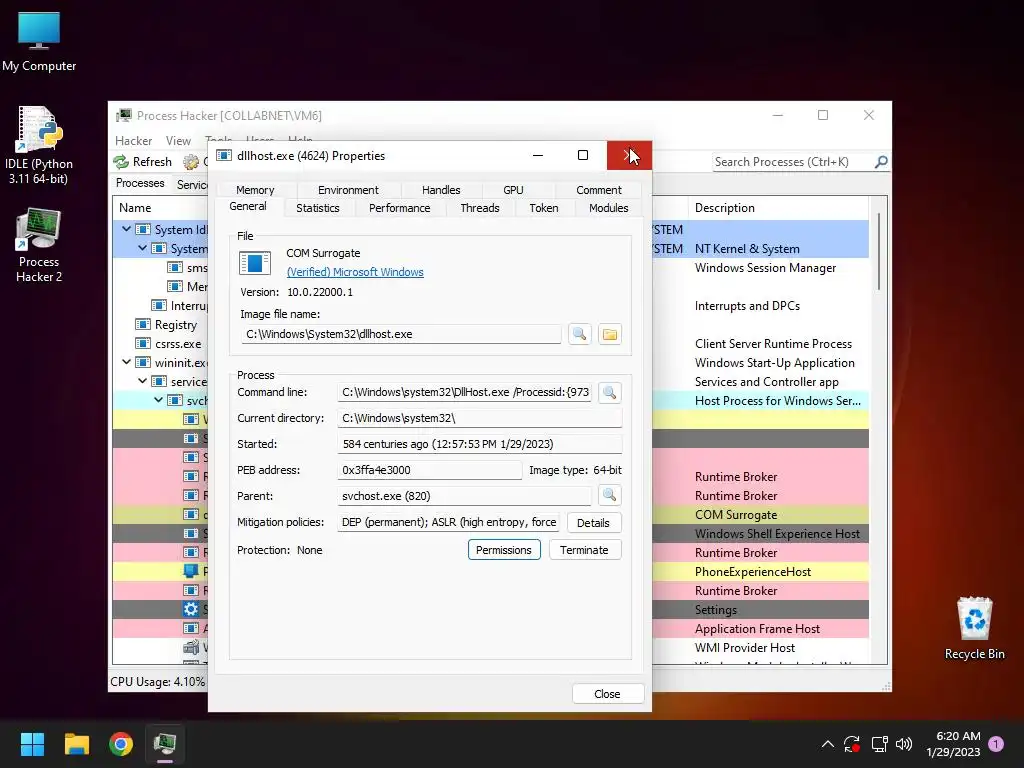1024x768 pixels.
Task: Launch Google Chrome from the taskbar
Action: point(121,744)
